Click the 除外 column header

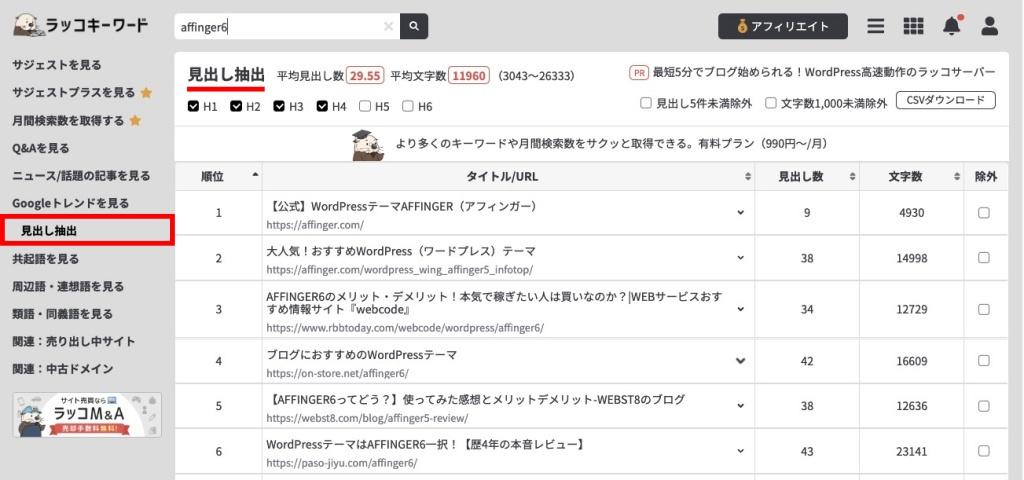tap(985, 176)
